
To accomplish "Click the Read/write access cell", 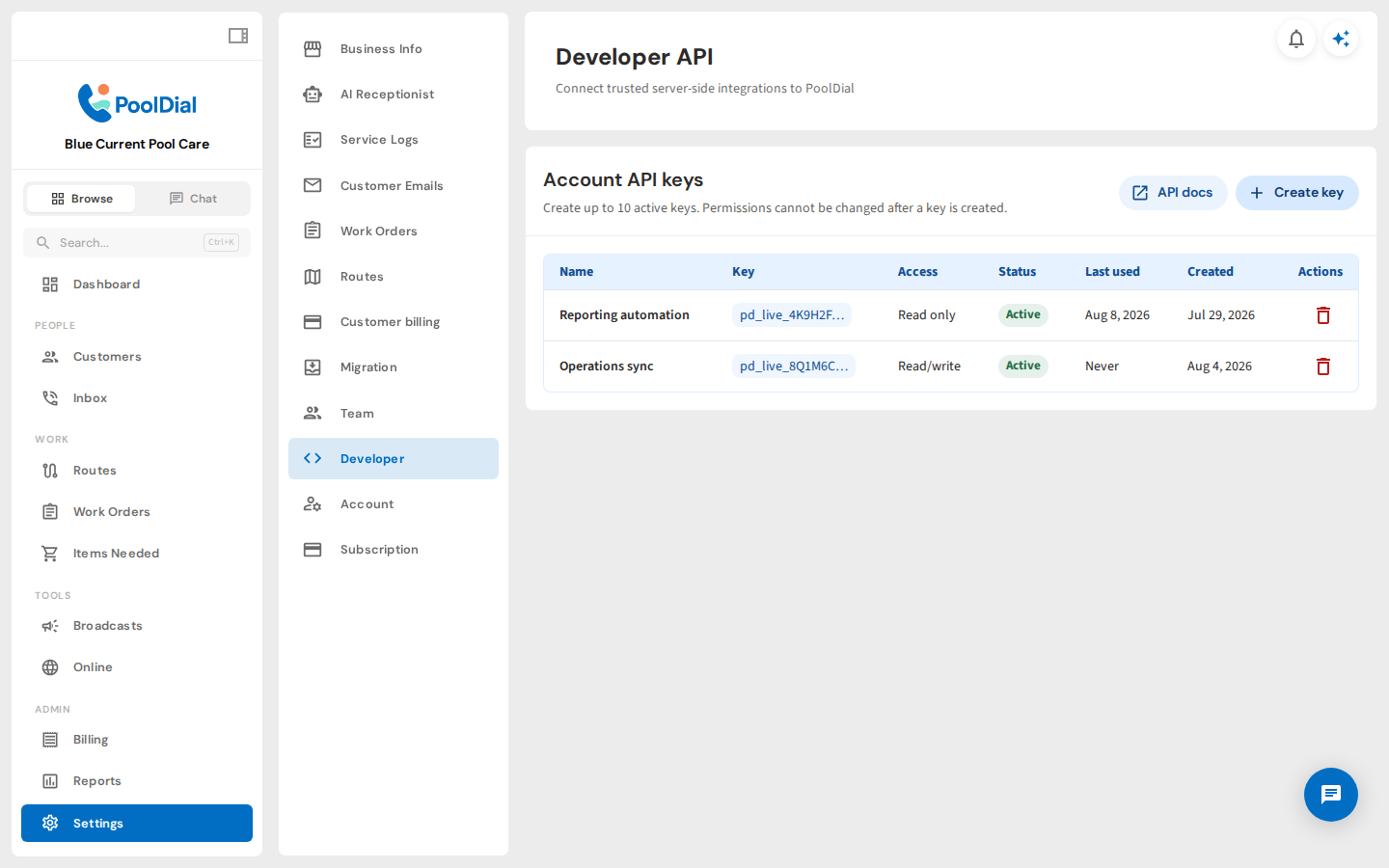I will click(929, 366).
